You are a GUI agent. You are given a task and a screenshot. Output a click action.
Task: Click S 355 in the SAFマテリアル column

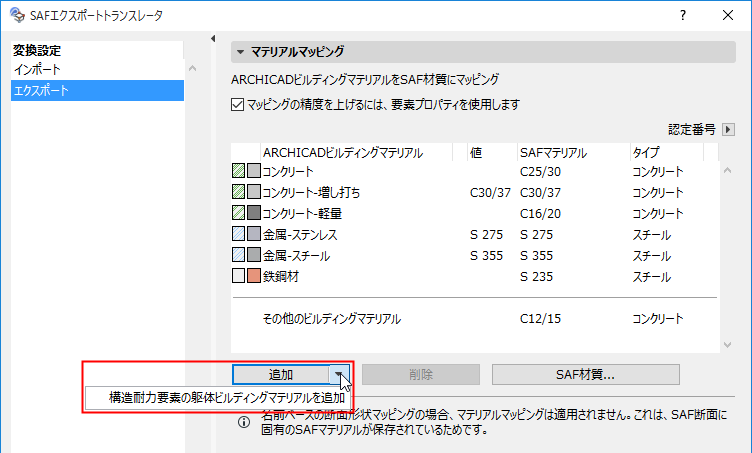[x=536, y=256]
